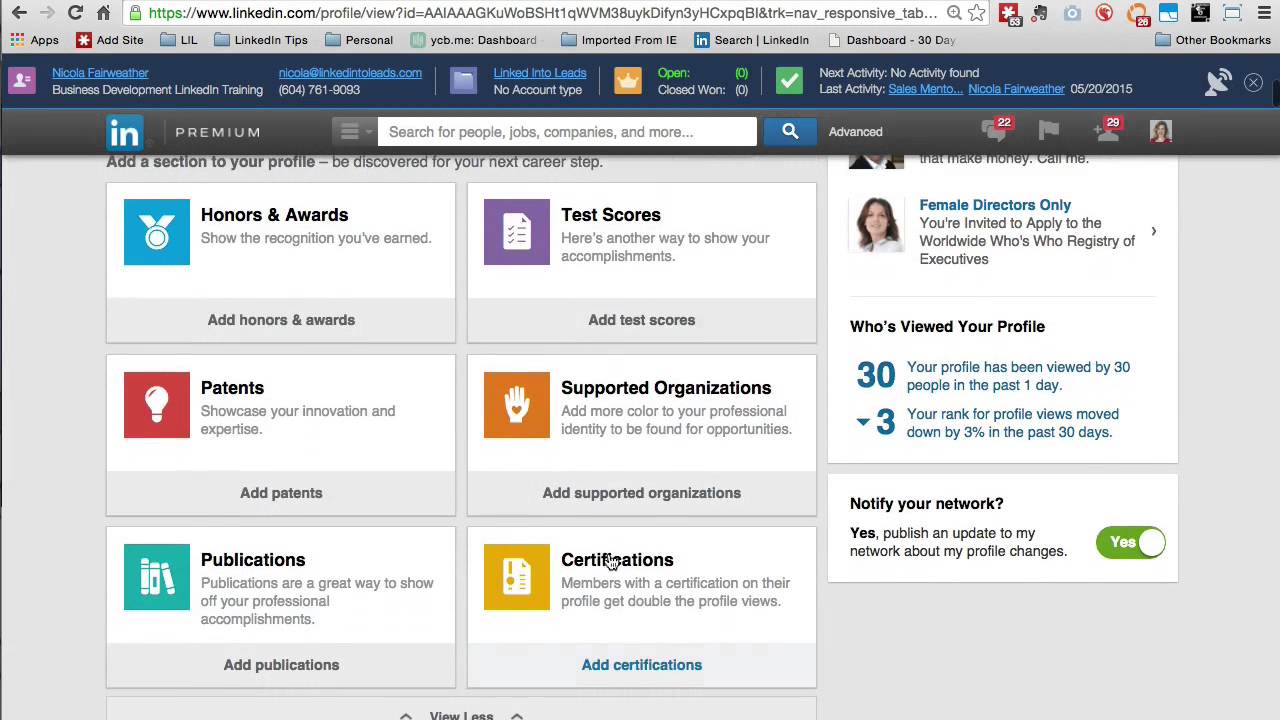The width and height of the screenshot is (1280, 720).
Task: Click the browser reload button
Action: (75, 13)
